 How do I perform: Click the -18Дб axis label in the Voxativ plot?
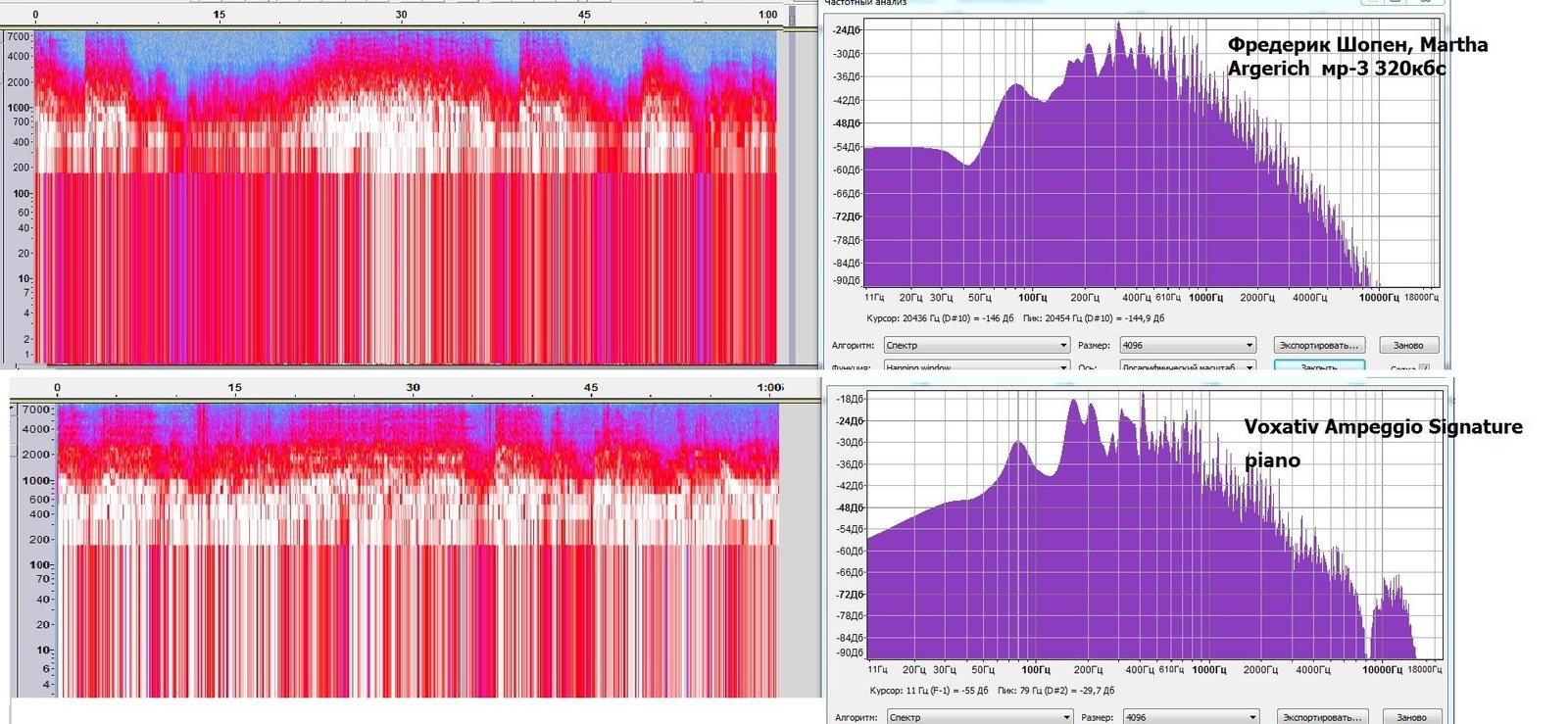(849, 399)
